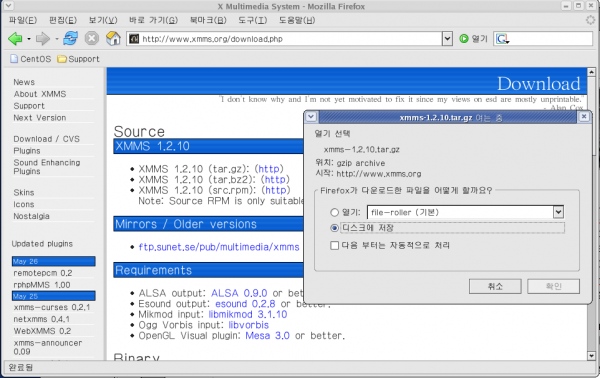Open the esound 0.2.8 link

tap(245, 304)
